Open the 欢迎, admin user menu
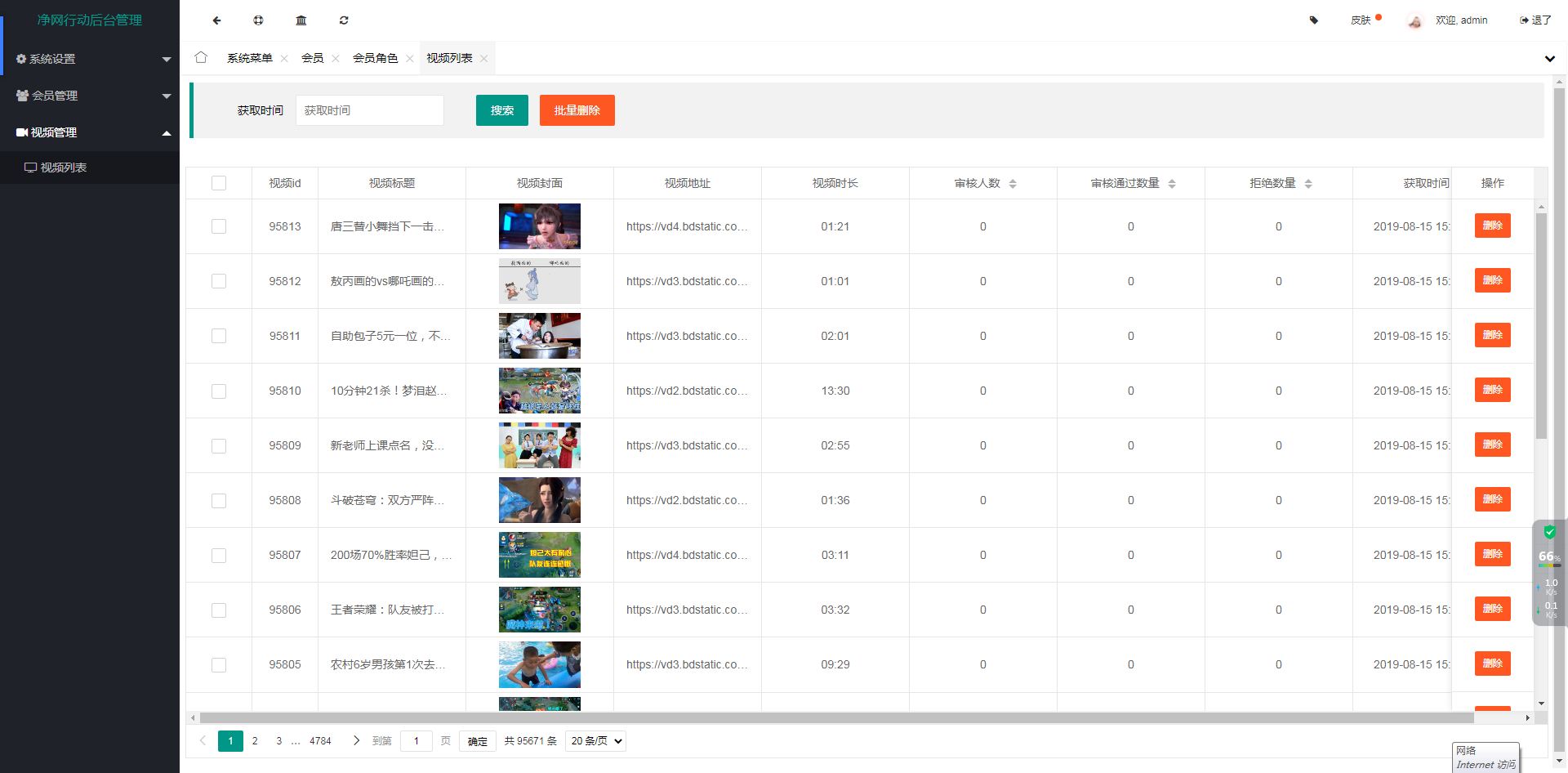Viewport: 1568px width, 773px height. pyautogui.click(x=1461, y=20)
